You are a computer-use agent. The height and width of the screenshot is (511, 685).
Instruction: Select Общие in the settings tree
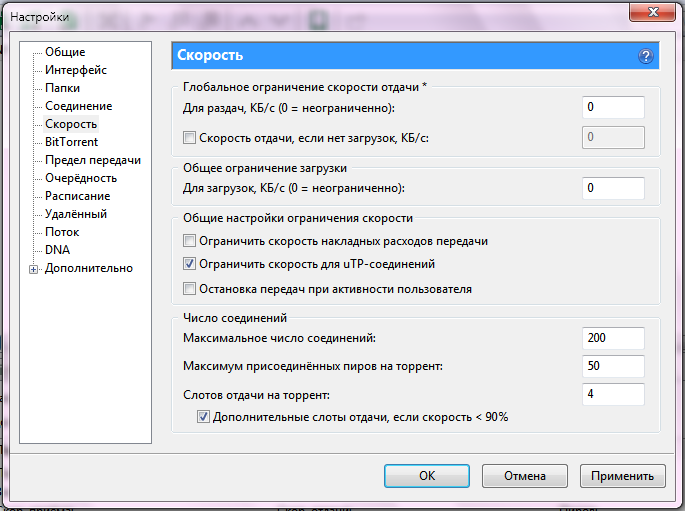coord(65,52)
